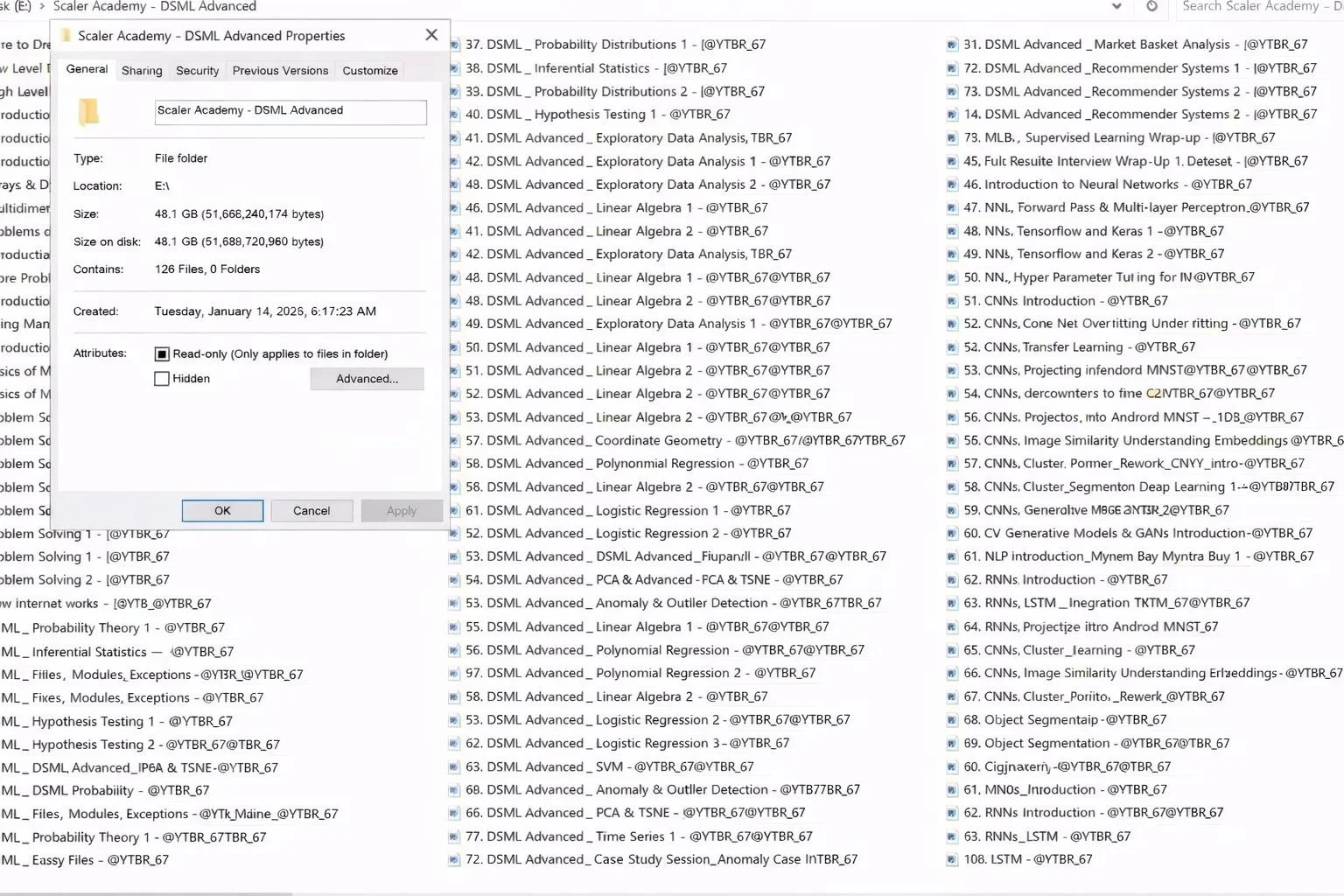
Task: Click the refresh icon in the address bar
Action: [1151, 6]
